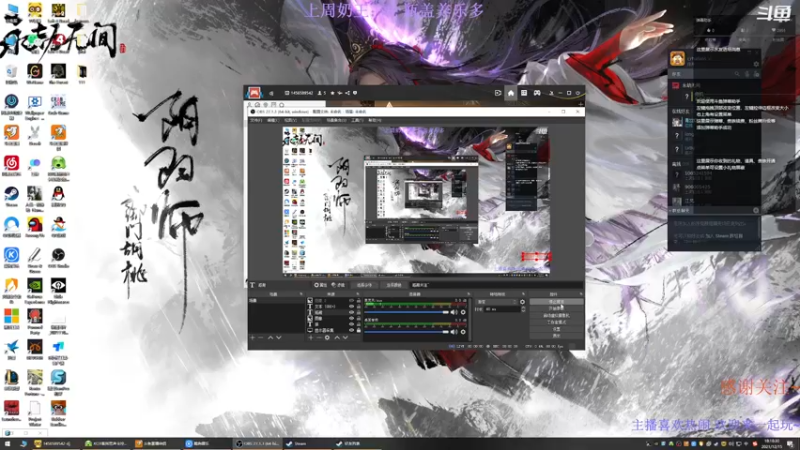Viewport: 800px width, 450px height.
Task: Click the star favorite icon beside room ID
Action: click(x=332, y=93)
